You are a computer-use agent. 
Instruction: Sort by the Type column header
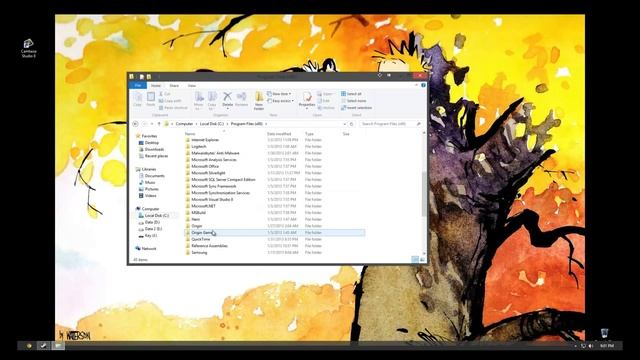[x=309, y=134]
